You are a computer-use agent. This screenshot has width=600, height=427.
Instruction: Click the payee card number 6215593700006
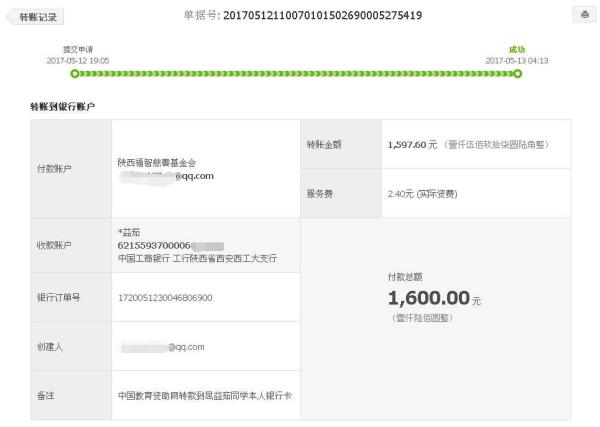pyautogui.click(x=154, y=245)
